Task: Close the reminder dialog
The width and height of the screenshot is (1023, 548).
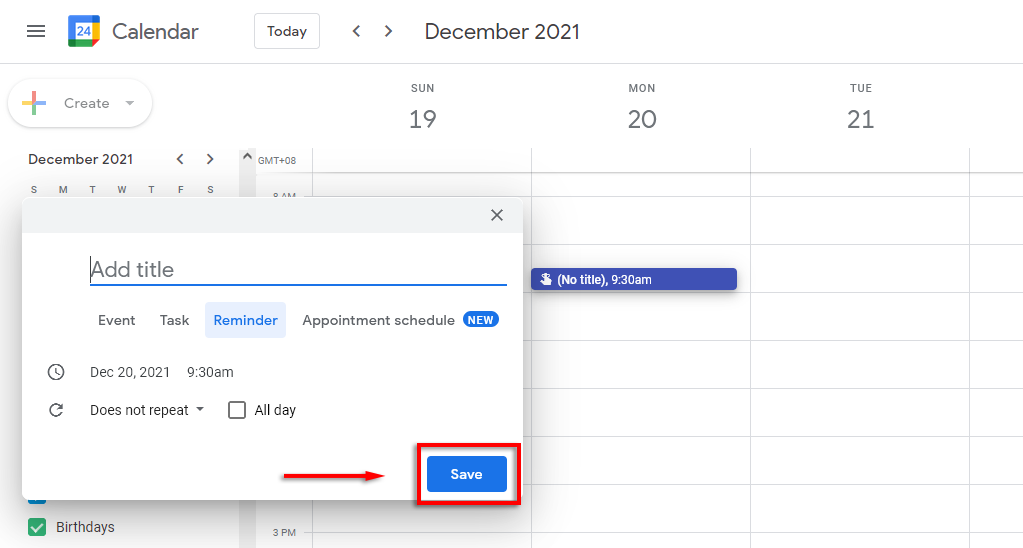Action: [x=497, y=215]
